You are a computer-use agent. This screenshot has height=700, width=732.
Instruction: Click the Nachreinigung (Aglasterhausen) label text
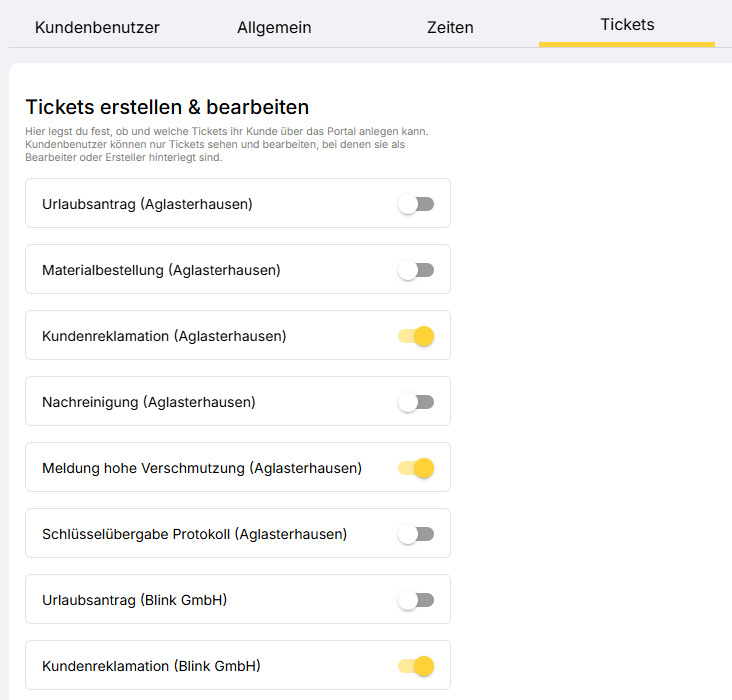[x=149, y=402]
